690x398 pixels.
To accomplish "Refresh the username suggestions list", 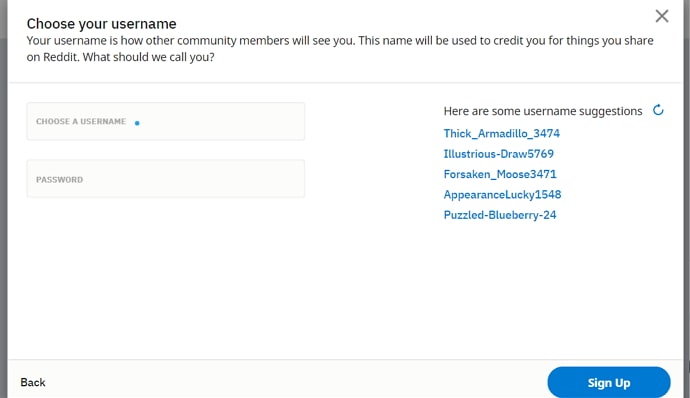I will [x=658, y=110].
